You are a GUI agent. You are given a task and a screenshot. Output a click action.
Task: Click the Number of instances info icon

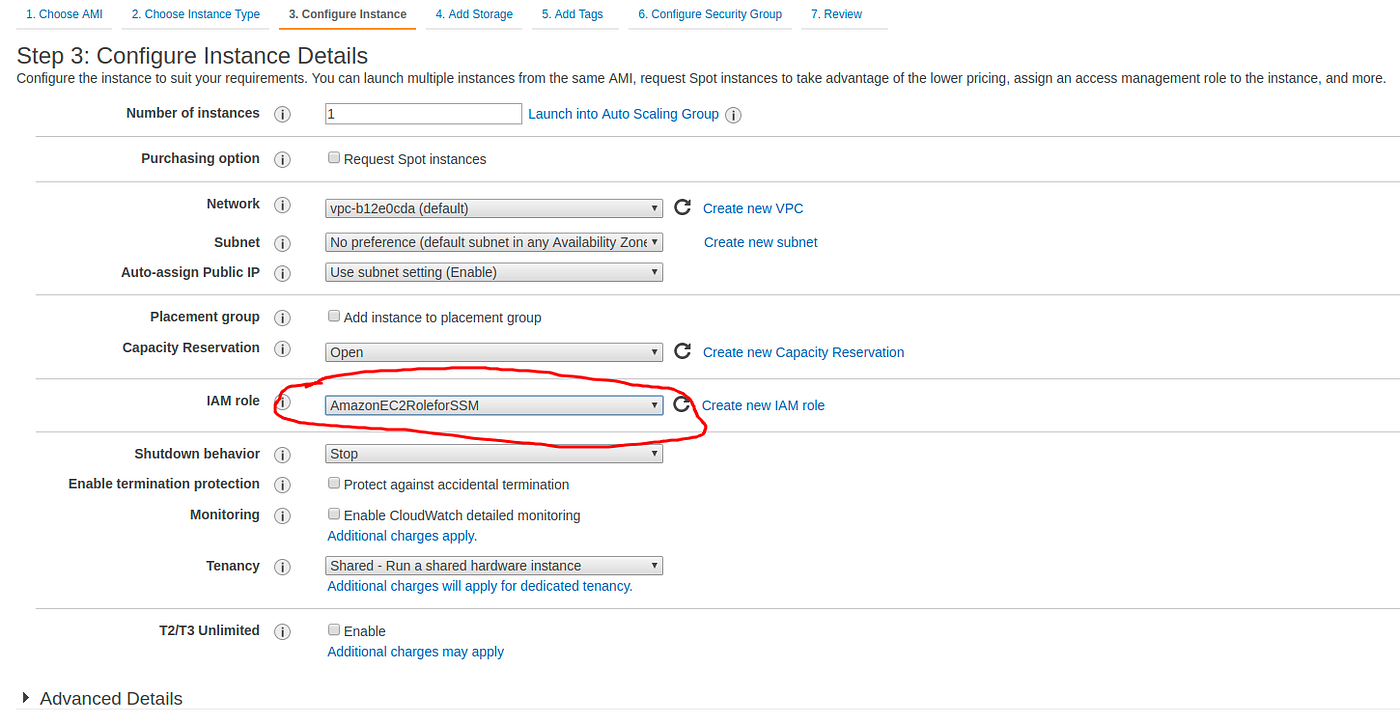point(282,113)
